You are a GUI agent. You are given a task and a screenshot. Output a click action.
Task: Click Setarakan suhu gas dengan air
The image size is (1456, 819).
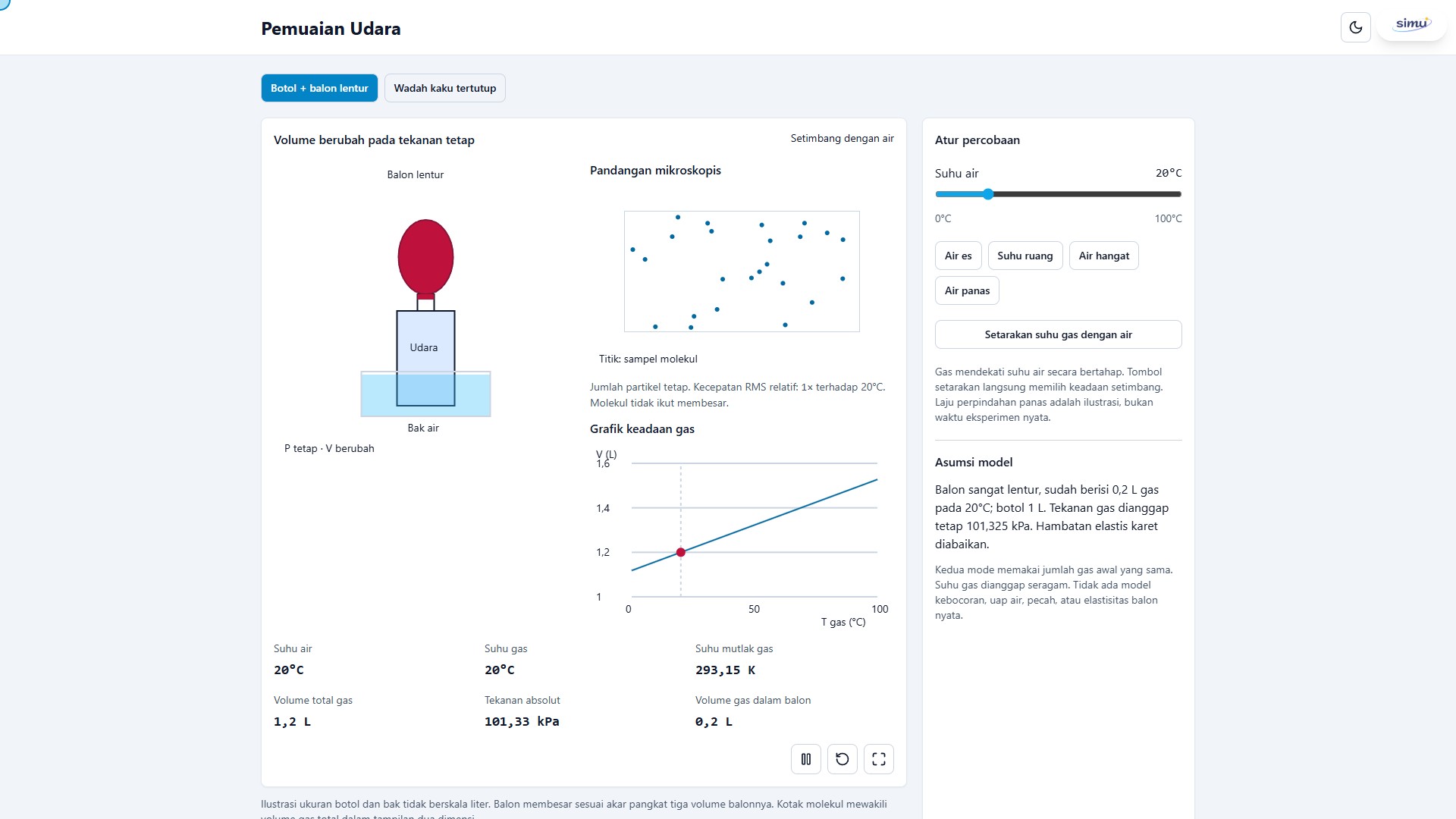tap(1058, 334)
